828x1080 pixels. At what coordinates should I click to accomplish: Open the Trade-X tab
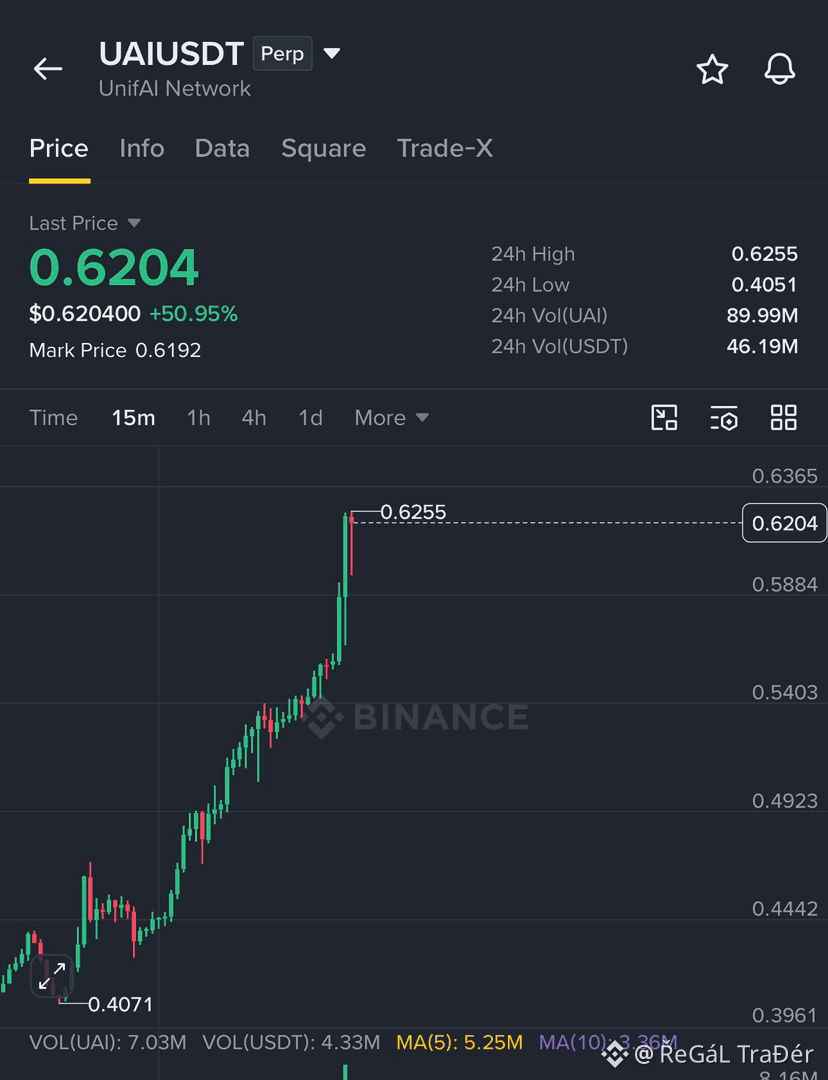click(445, 148)
